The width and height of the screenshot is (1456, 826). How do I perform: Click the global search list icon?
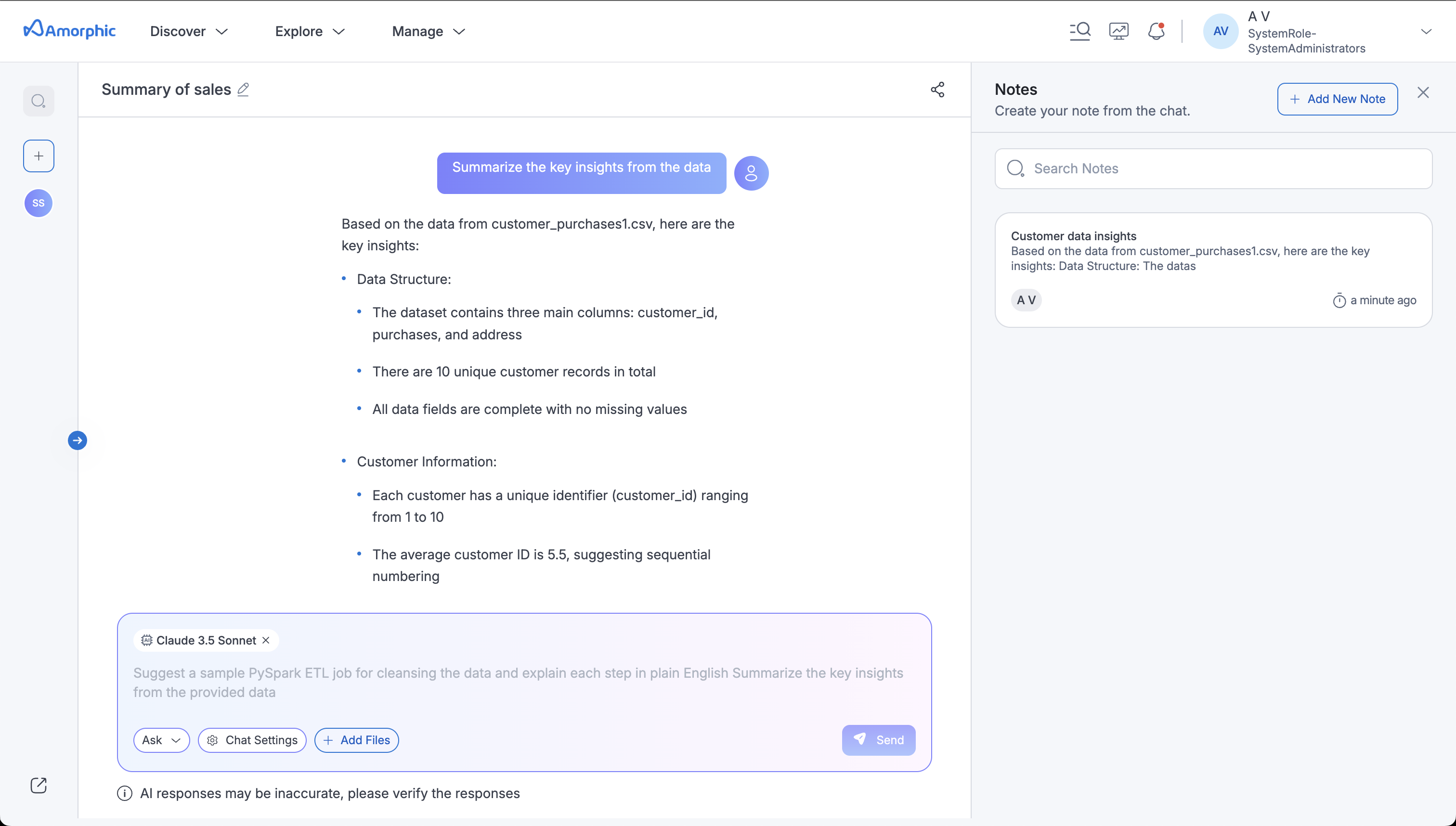point(1080,31)
